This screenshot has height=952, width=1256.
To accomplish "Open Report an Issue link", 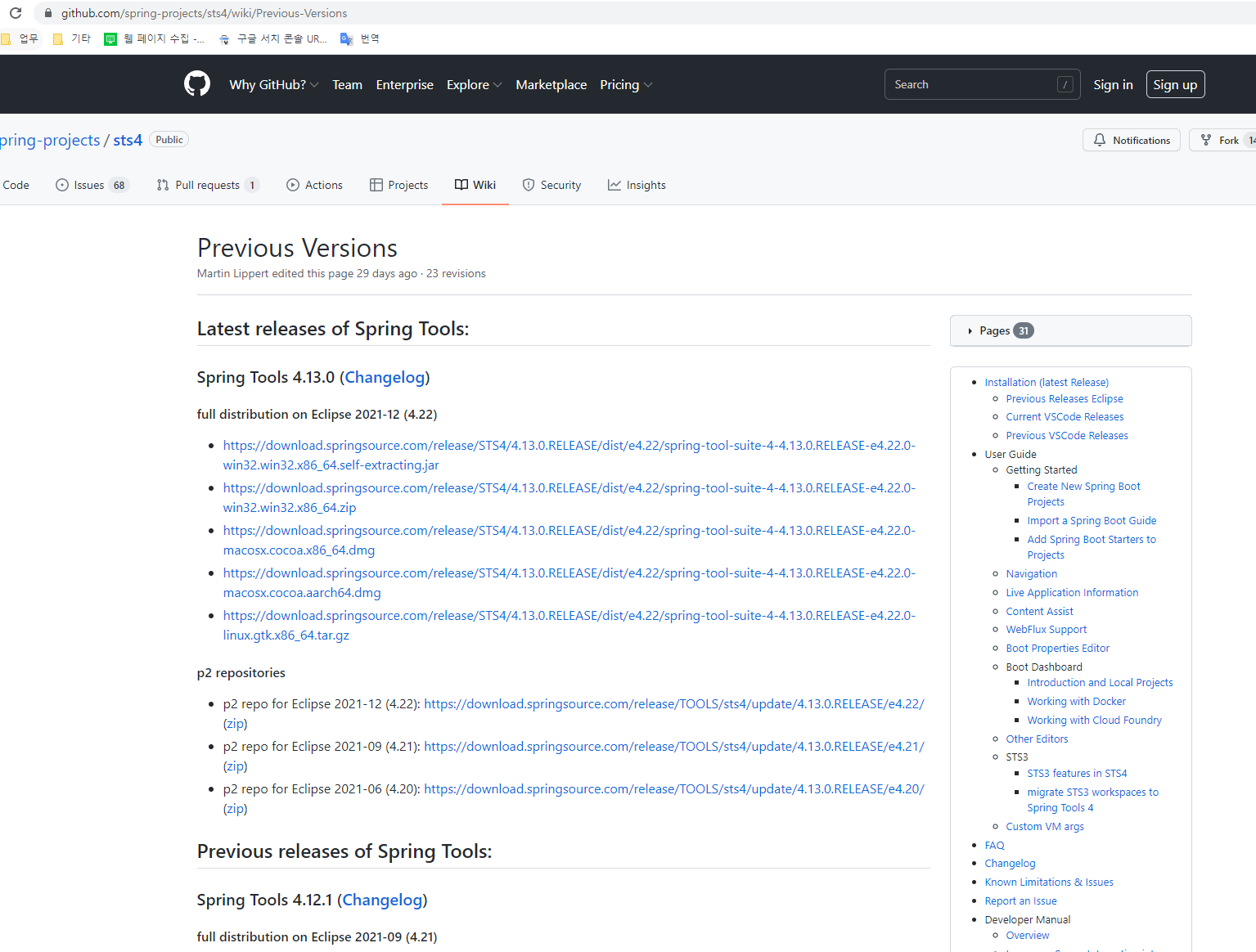I will pos(1020,900).
